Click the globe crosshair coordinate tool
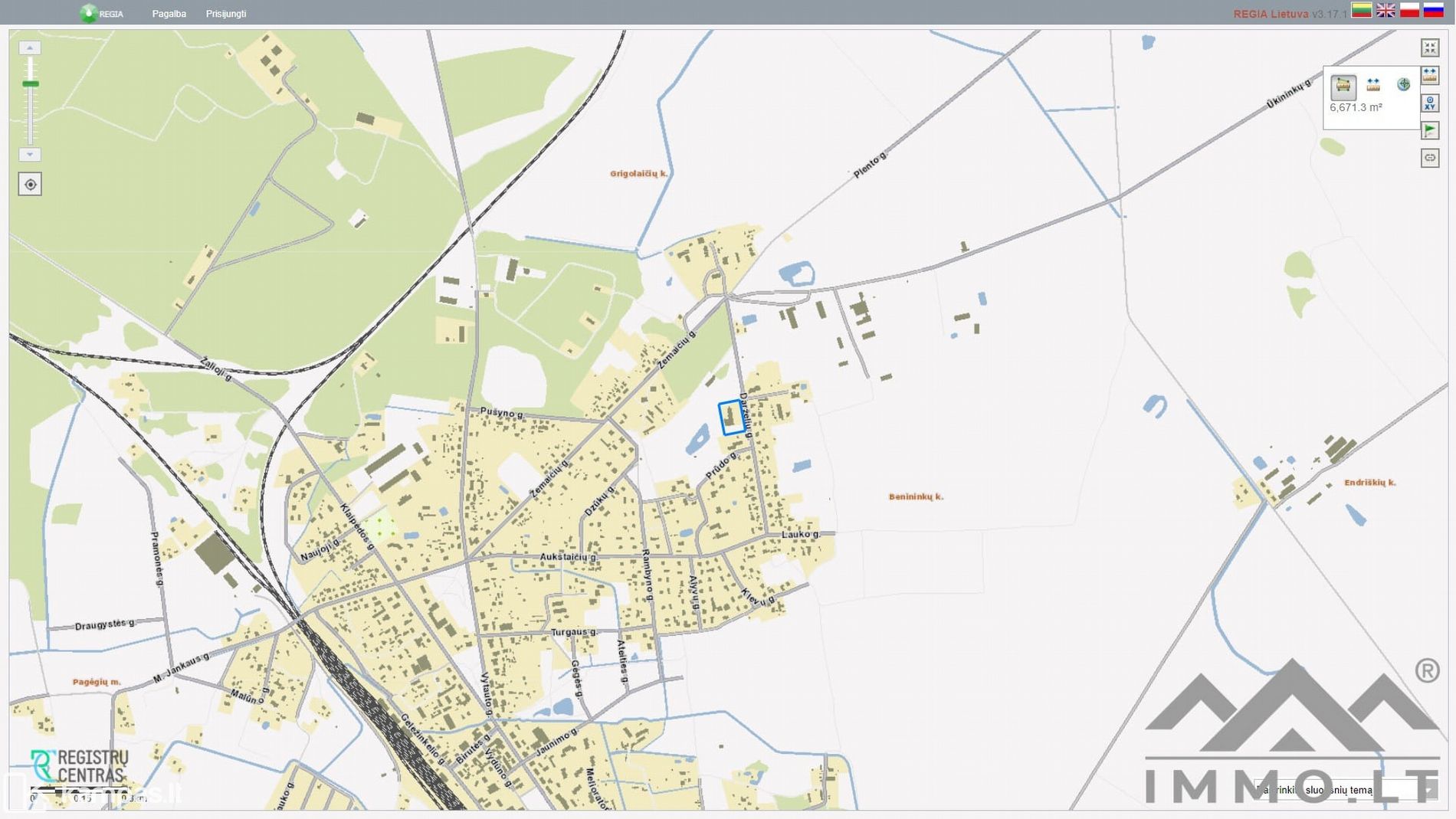The height and width of the screenshot is (819, 1456). pyautogui.click(x=1403, y=85)
